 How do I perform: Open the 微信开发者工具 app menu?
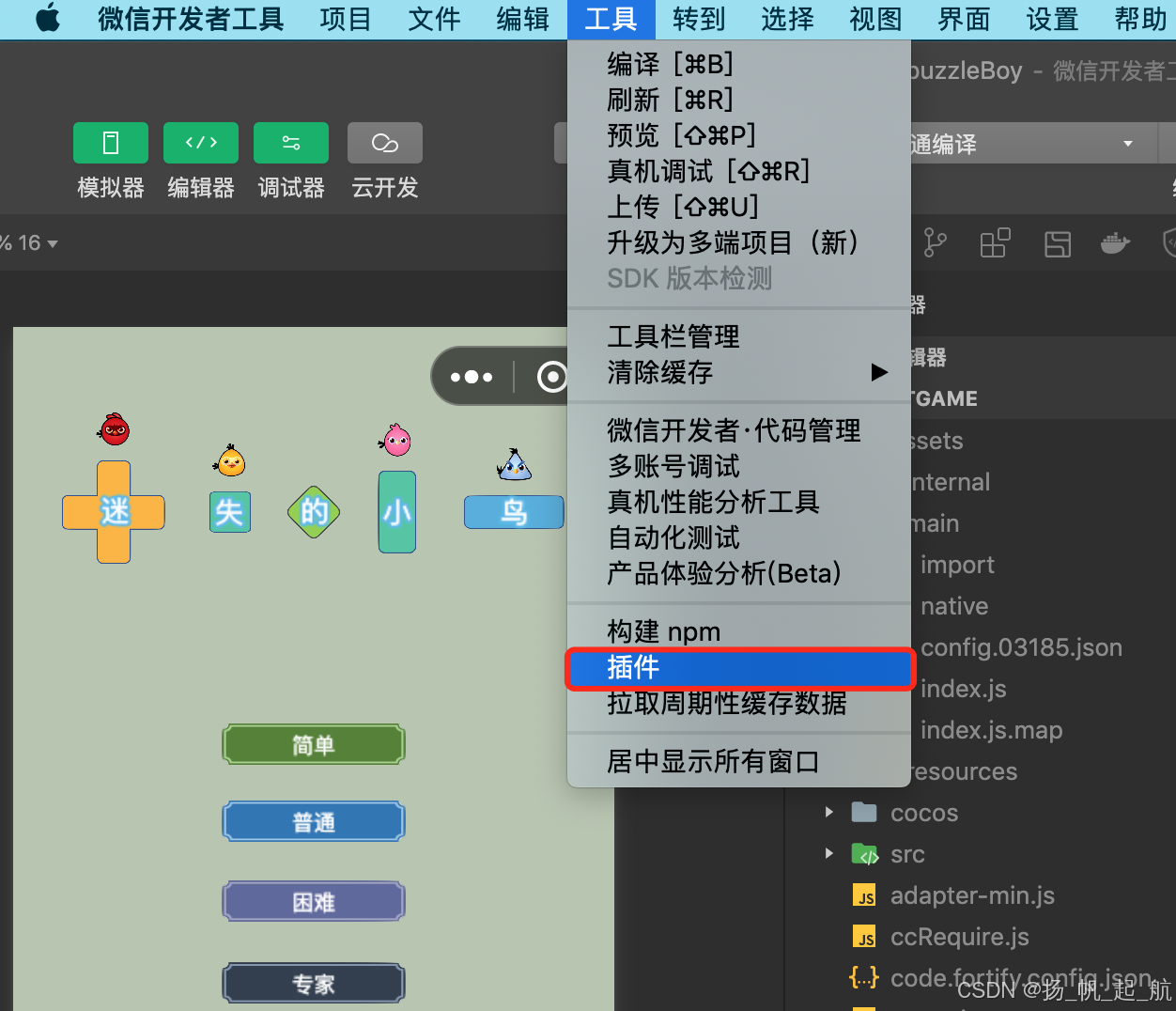[191, 19]
